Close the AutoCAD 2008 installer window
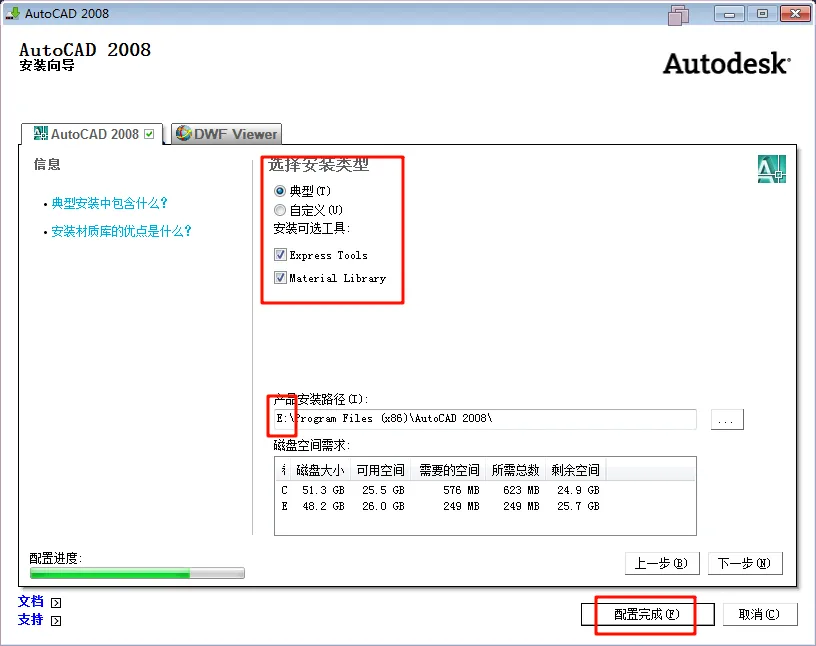Image resolution: width=816 pixels, height=646 pixels. tap(796, 14)
